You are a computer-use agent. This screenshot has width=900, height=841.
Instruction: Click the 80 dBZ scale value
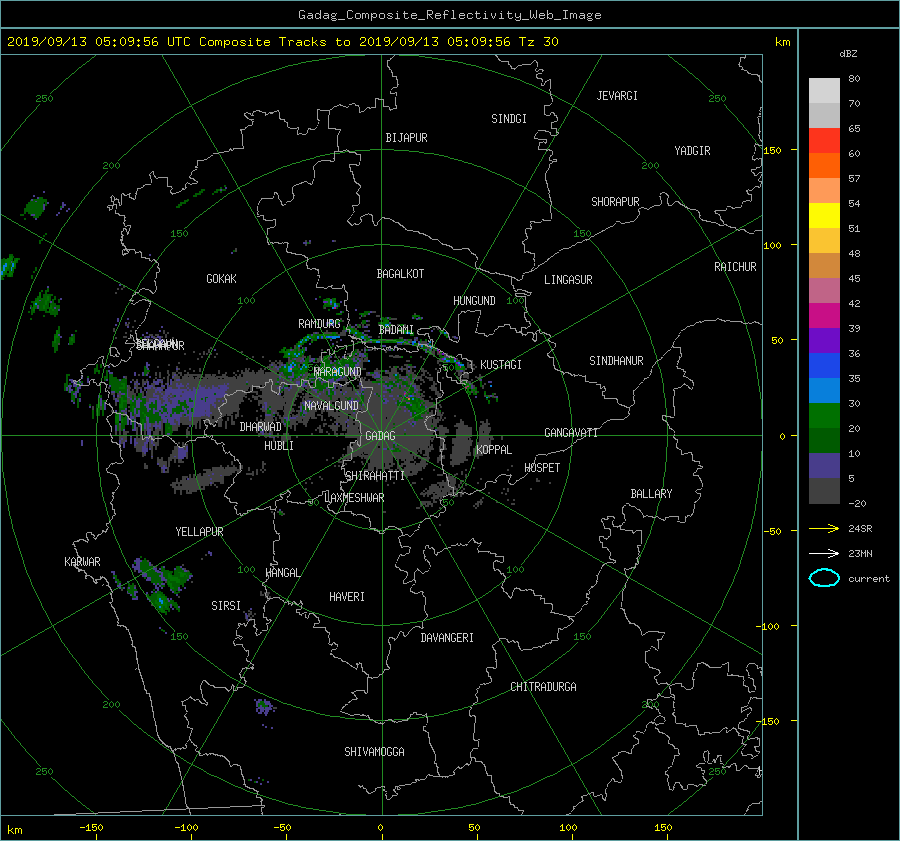click(x=854, y=79)
